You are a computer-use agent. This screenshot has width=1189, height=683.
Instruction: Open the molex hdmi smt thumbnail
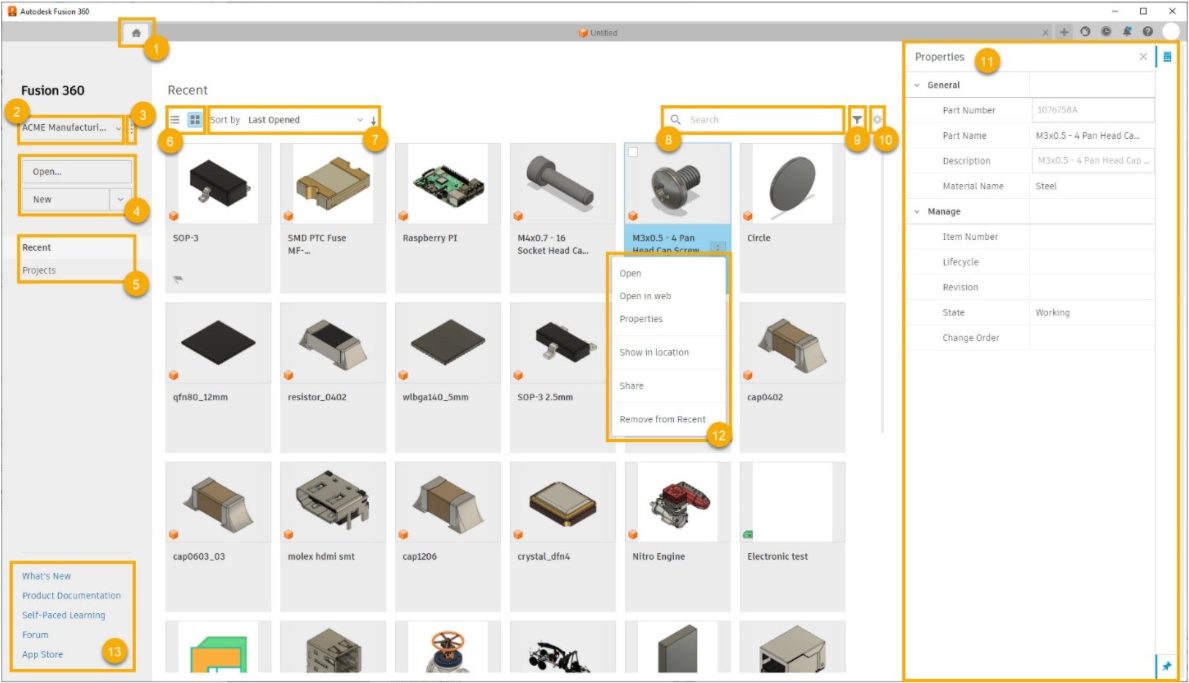click(x=333, y=502)
